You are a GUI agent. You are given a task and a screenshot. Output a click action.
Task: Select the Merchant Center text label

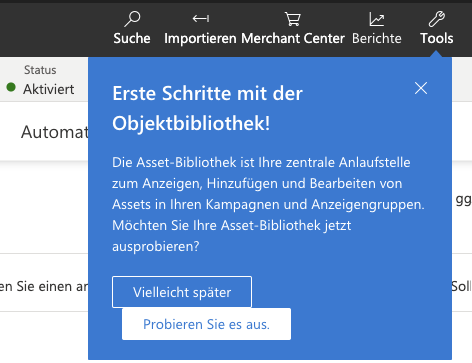click(x=293, y=38)
